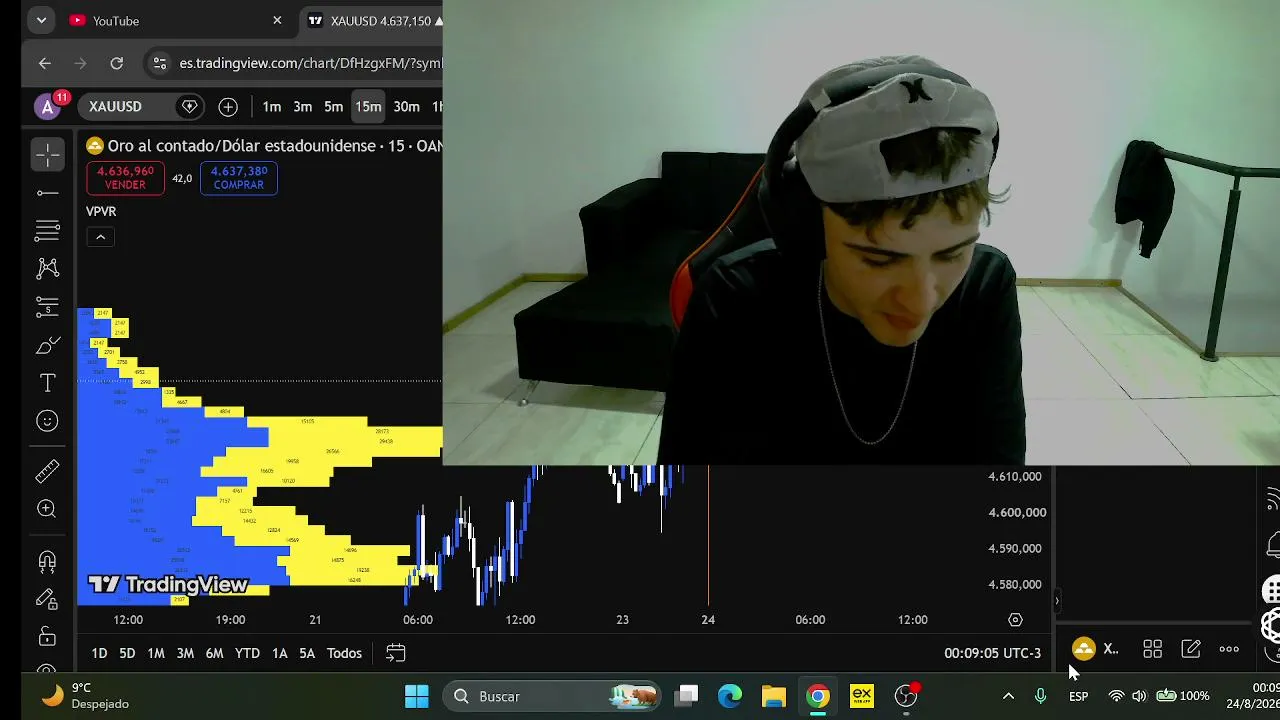Open File Explorer from taskbar
This screenshot has width=1280, height=720.
coord(774,696)
